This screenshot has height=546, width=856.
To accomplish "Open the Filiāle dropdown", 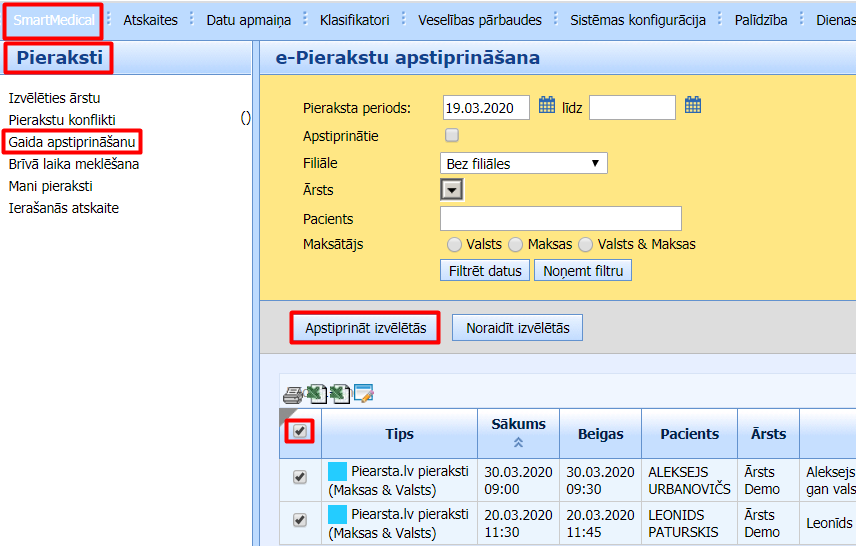I will [x=523, y=163].
